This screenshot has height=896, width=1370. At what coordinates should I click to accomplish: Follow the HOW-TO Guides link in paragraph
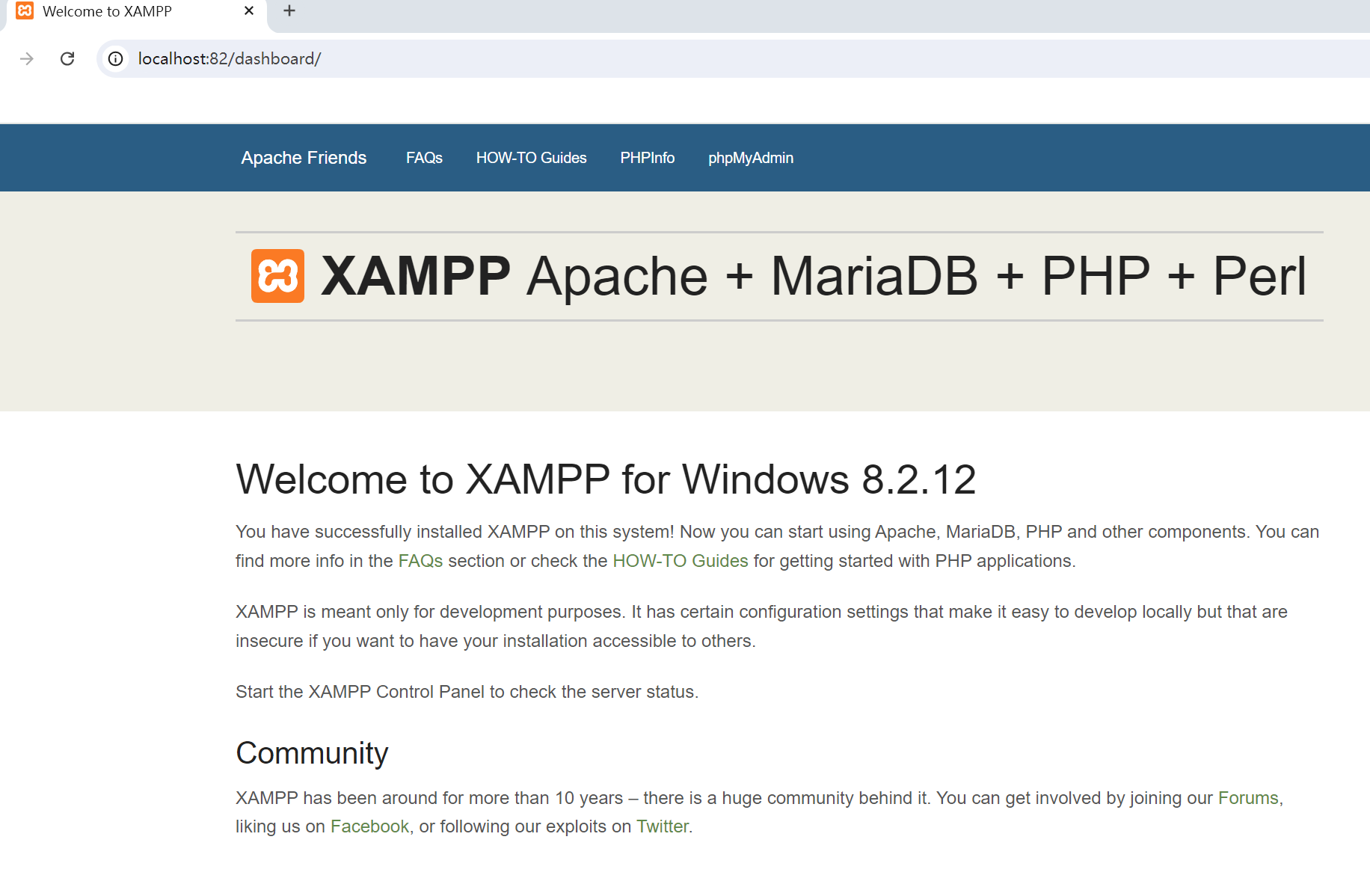pyautogui.click(x=681, y=561)
